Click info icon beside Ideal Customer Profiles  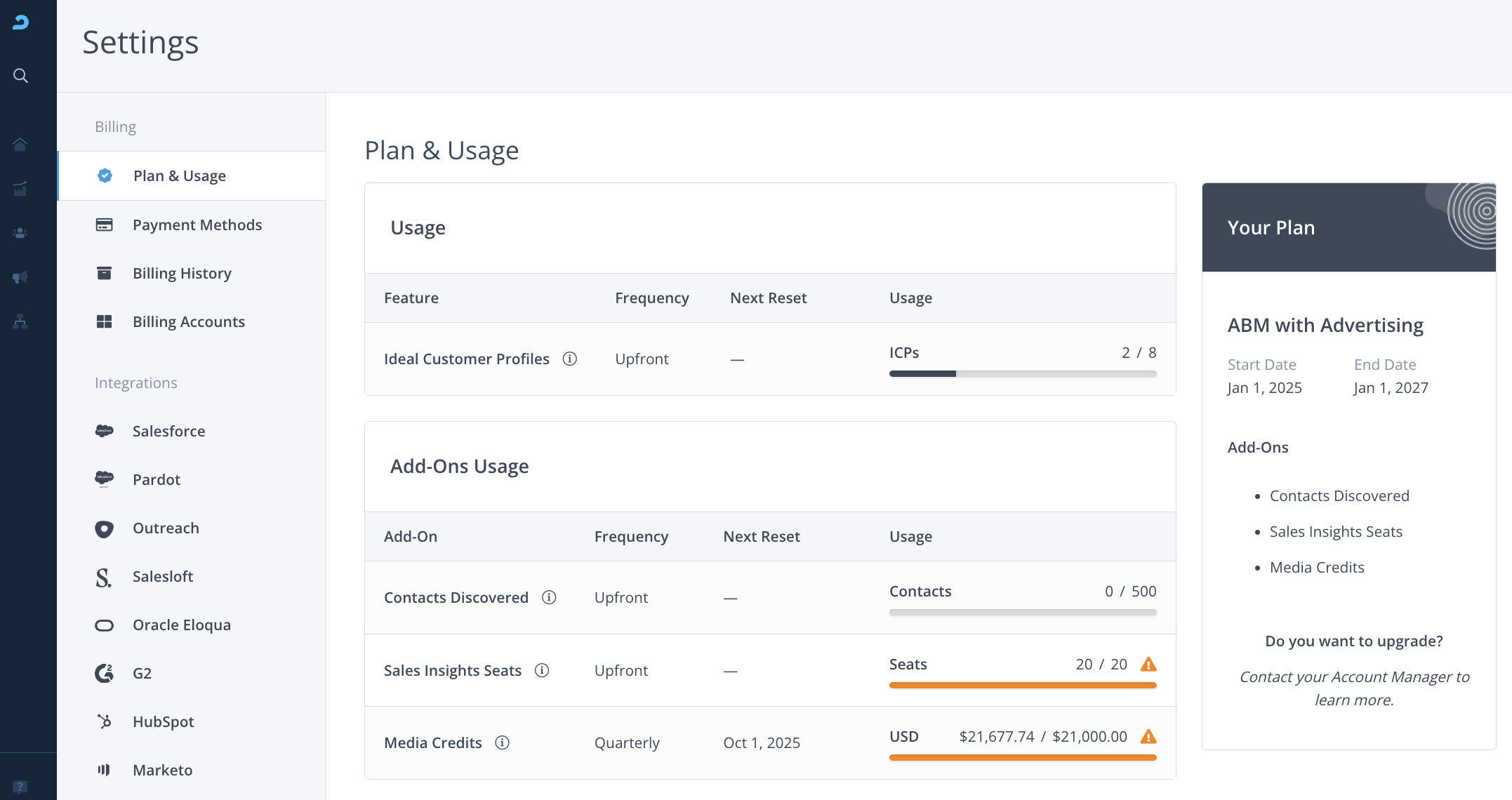570,359
